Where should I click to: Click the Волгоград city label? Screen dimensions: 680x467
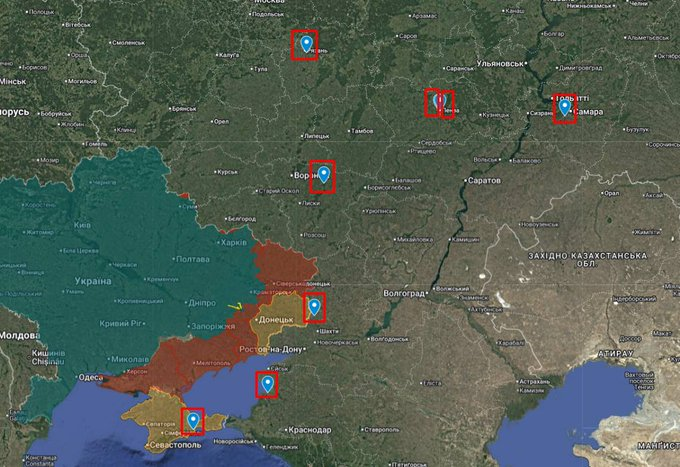[406, 294]
